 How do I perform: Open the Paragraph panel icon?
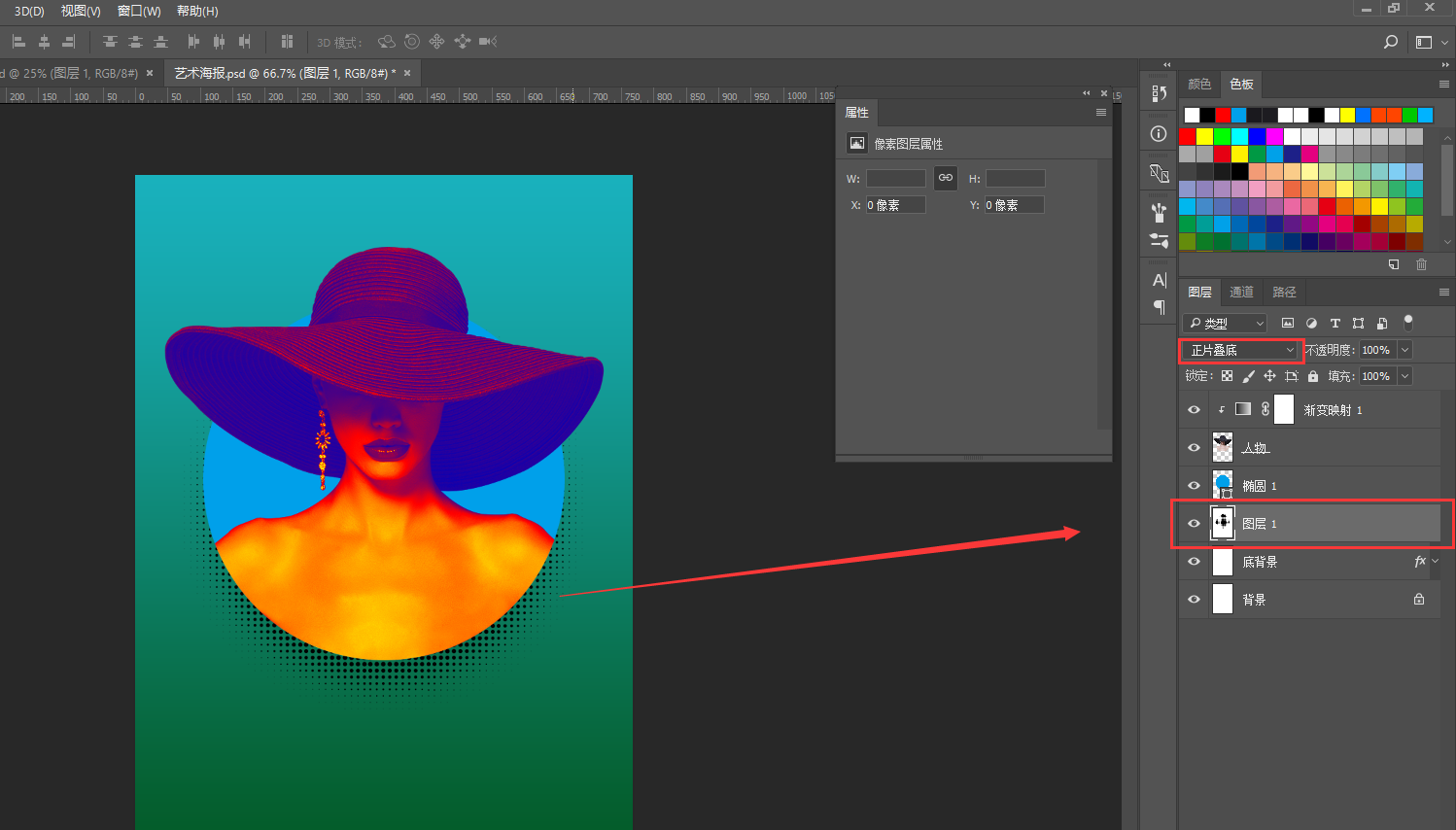click(1159, 307)
